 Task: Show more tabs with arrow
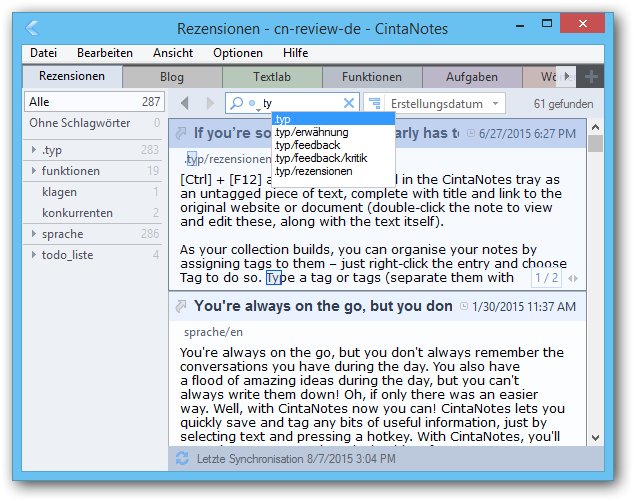tap(566, 76)
